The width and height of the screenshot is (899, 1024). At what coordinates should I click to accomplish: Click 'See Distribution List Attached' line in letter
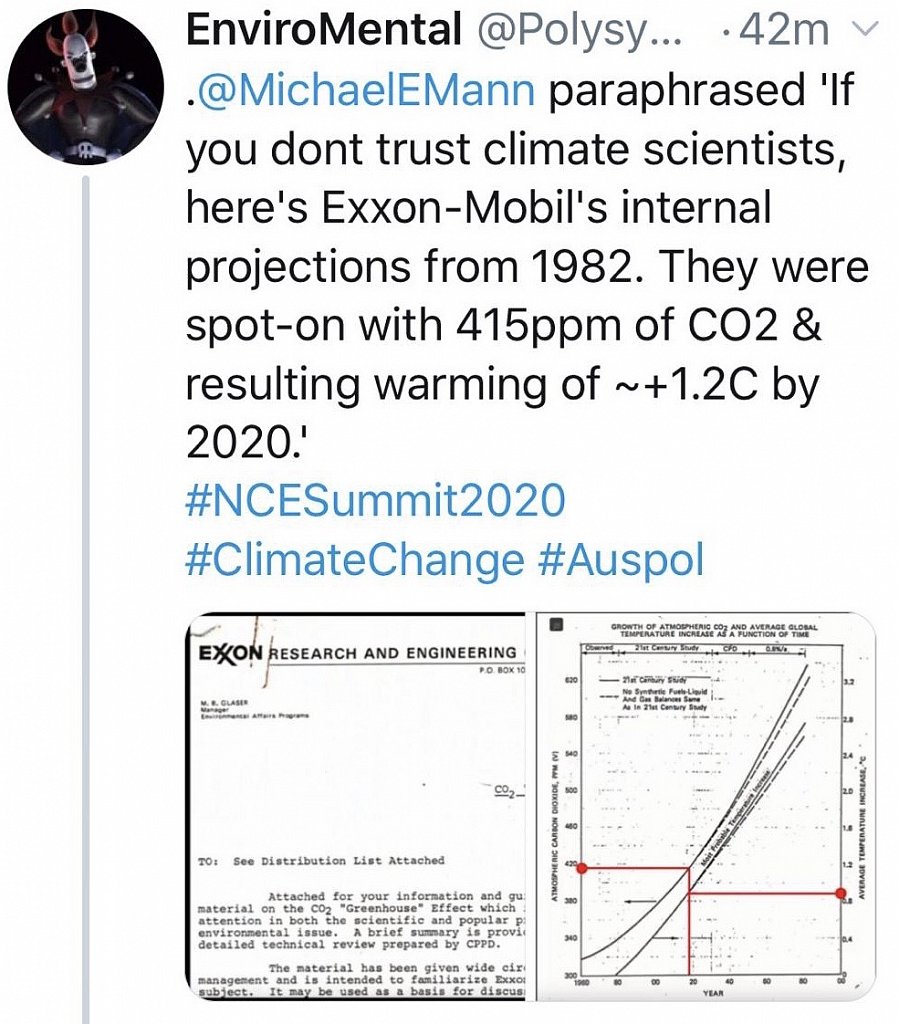pos(338,860)
